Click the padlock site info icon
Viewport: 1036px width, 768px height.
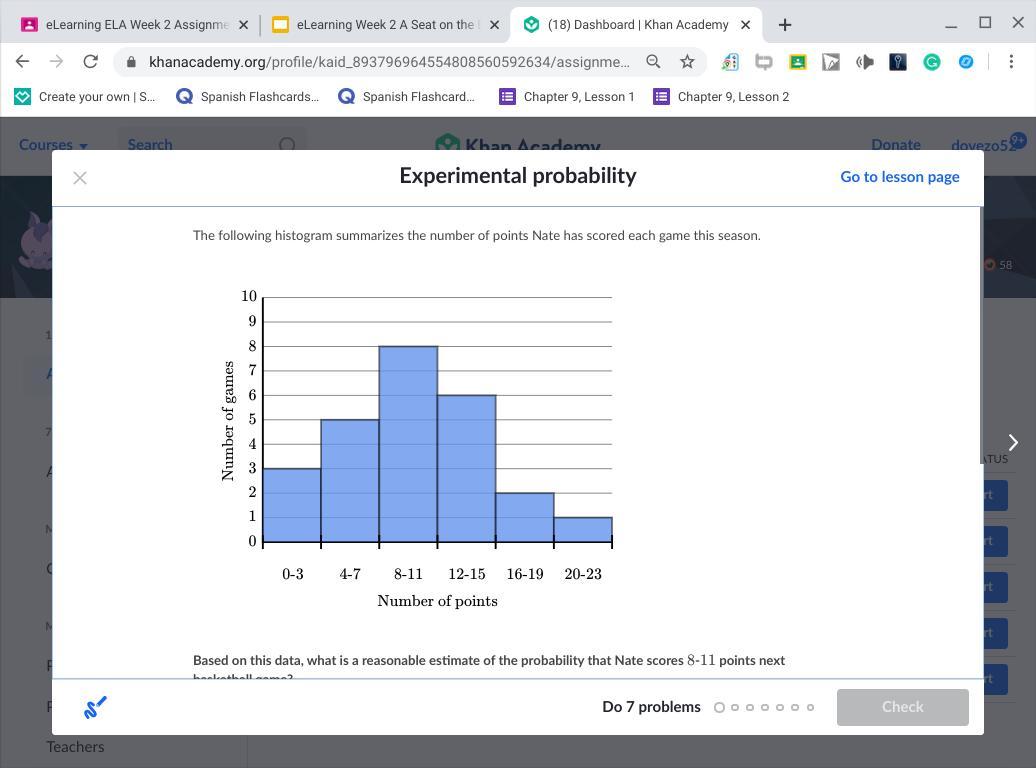[x=131, y=62]
